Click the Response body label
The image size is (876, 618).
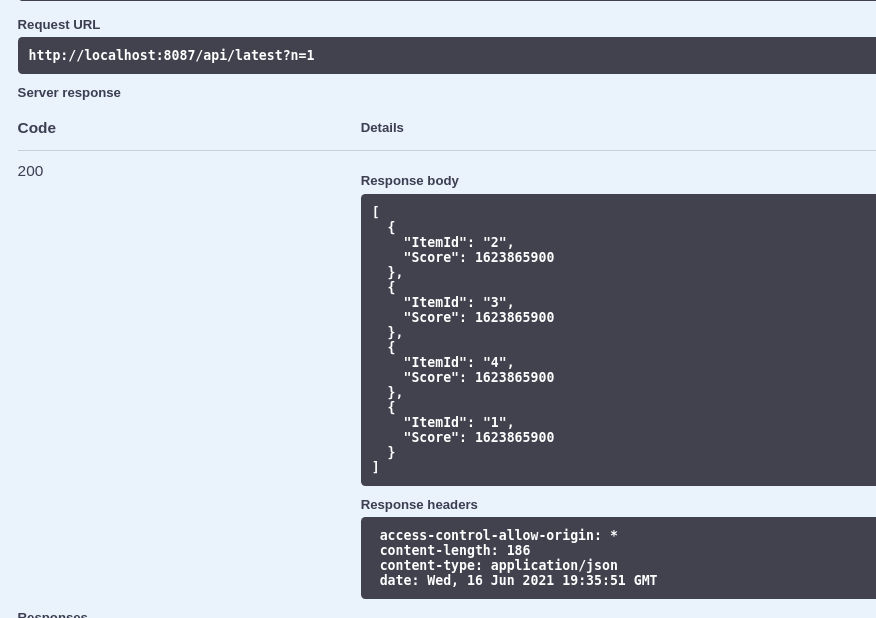pyautogui.click(x=409, y=180)
